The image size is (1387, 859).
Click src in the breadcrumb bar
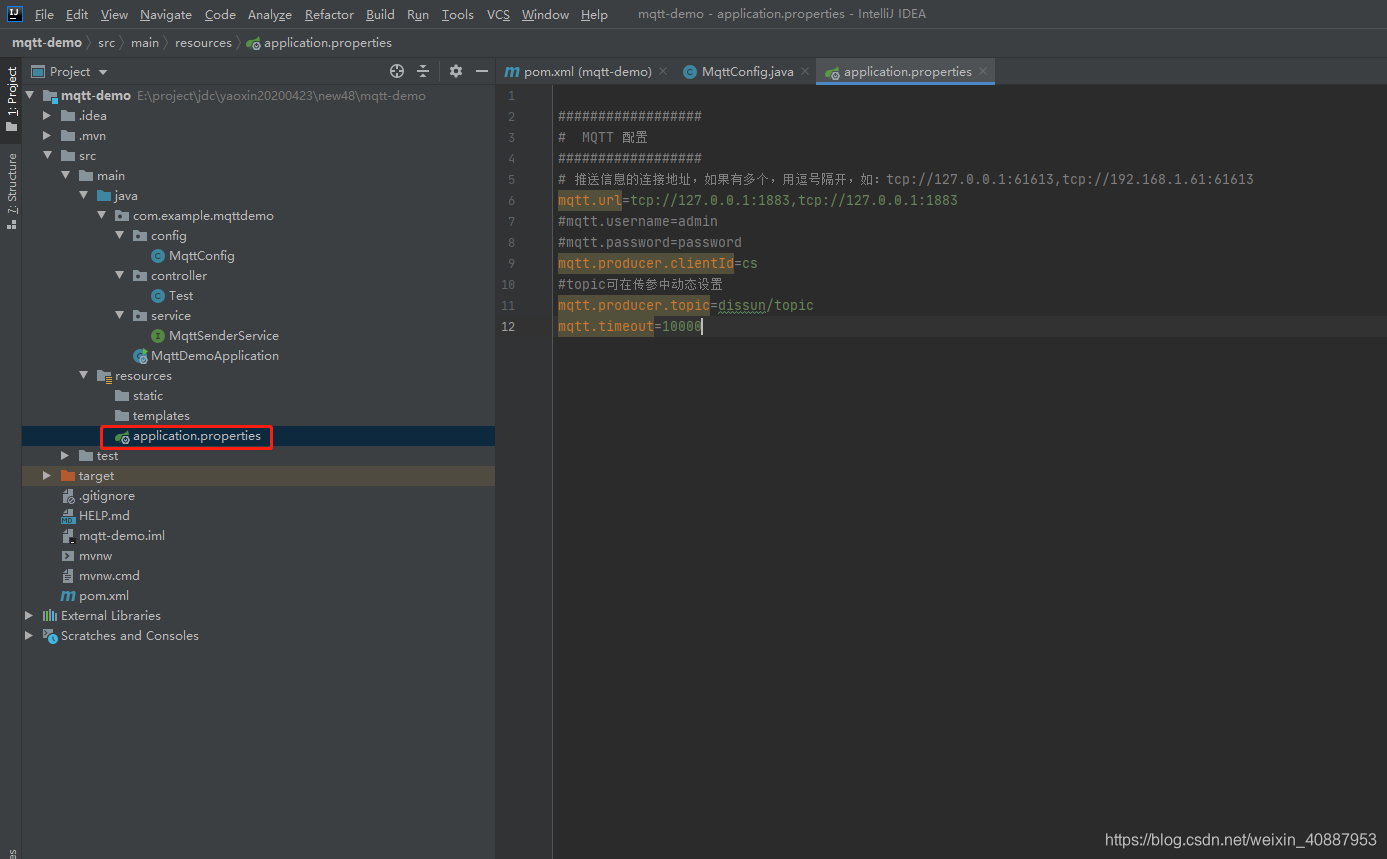point(106,43)
